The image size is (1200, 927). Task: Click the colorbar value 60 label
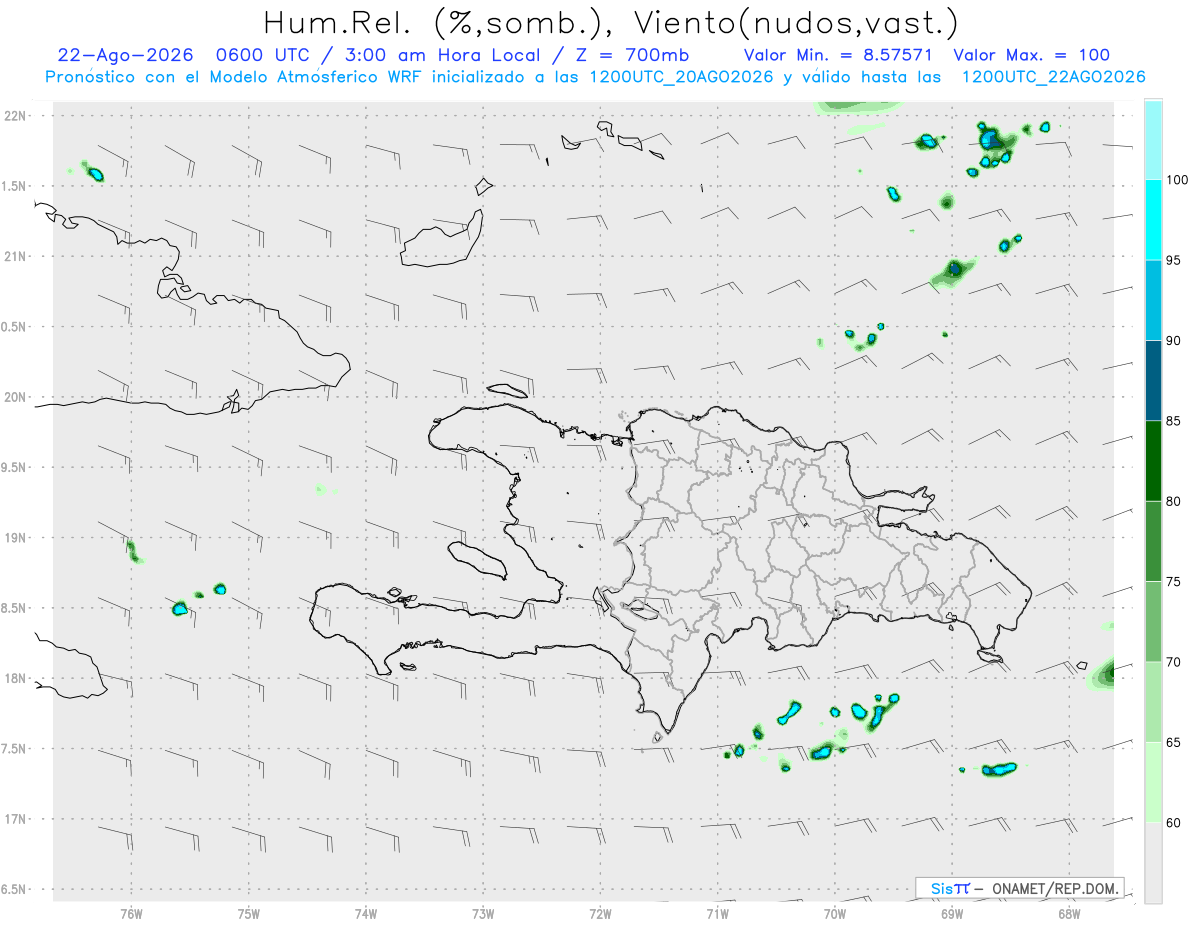click(x=1172, y=822)
